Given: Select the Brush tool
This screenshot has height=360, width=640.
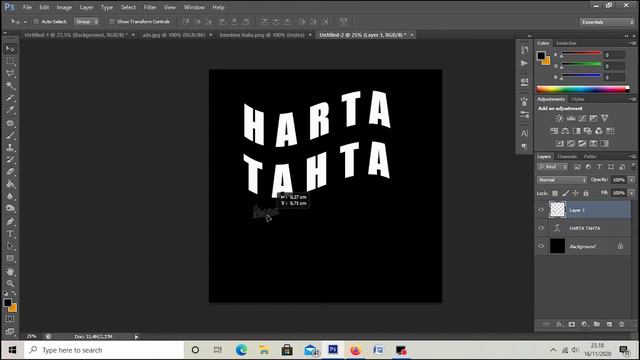Looking at the screenshot, I should pyautogui.click(x=10, y=135).
